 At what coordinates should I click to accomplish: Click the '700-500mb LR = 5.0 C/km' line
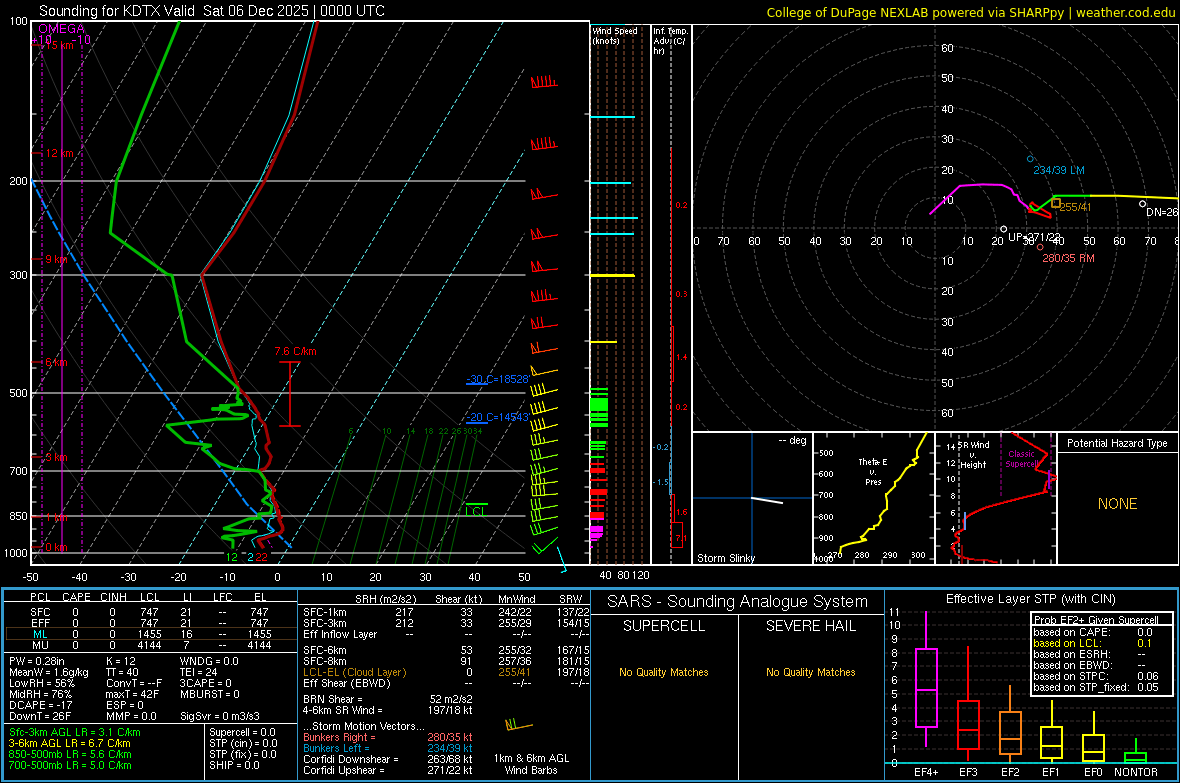pos(70,765)
